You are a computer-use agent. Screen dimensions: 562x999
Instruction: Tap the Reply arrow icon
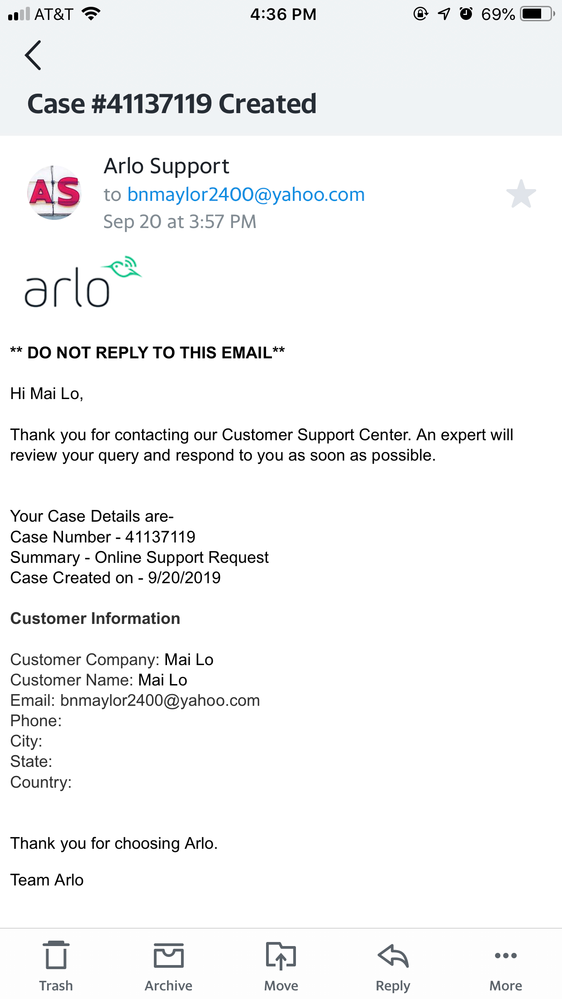(x=393, y=955)
